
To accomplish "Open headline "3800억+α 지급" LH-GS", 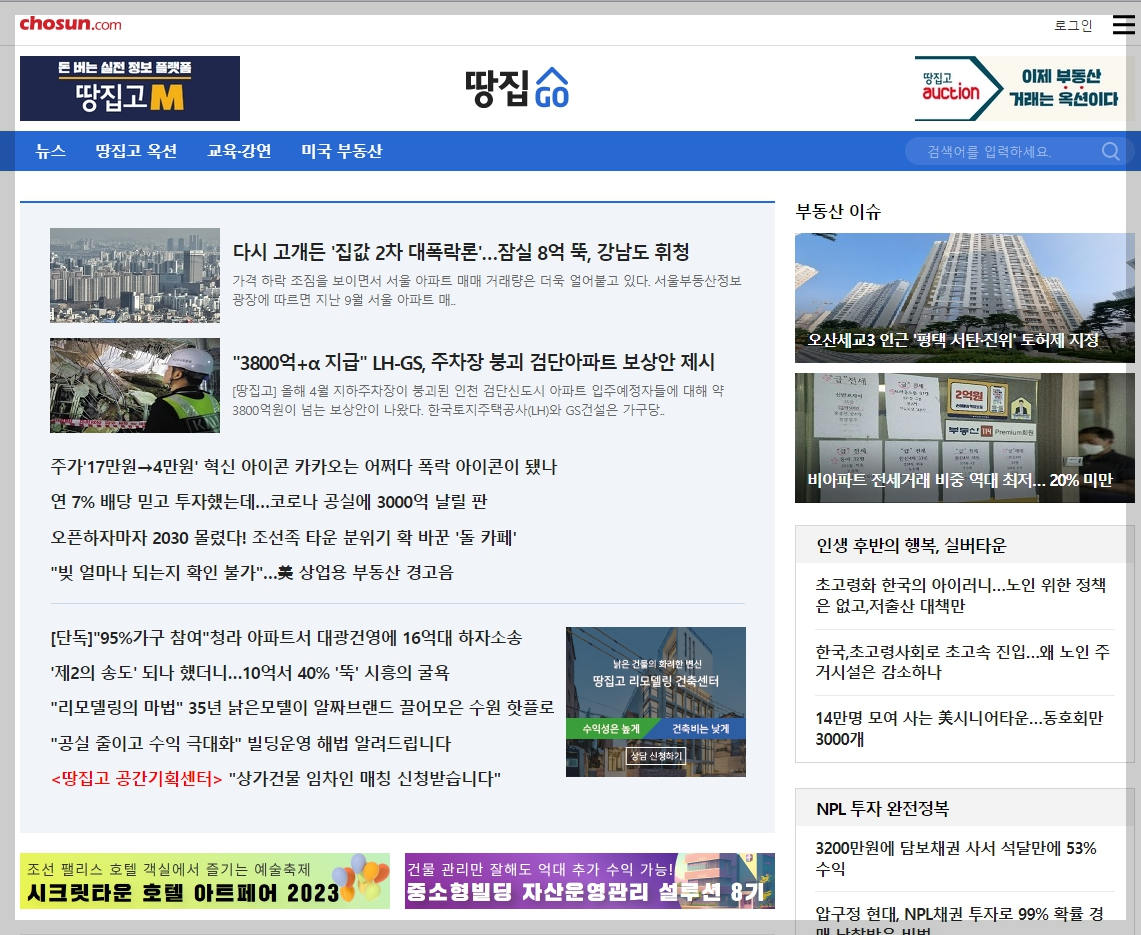I will pos(474,362).
